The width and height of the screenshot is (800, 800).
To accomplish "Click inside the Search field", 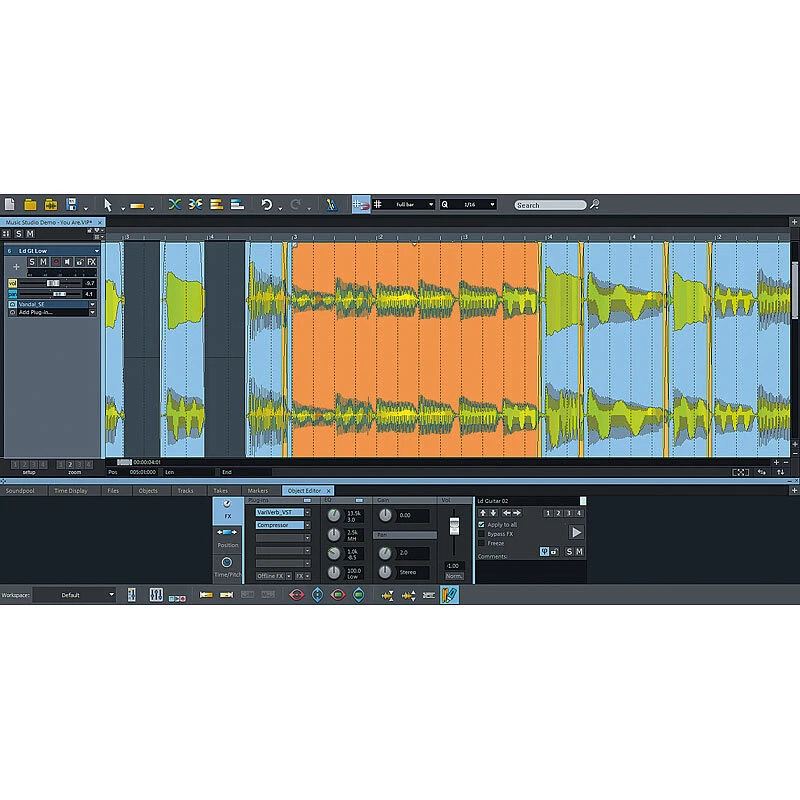I will [x=550, y=204].
